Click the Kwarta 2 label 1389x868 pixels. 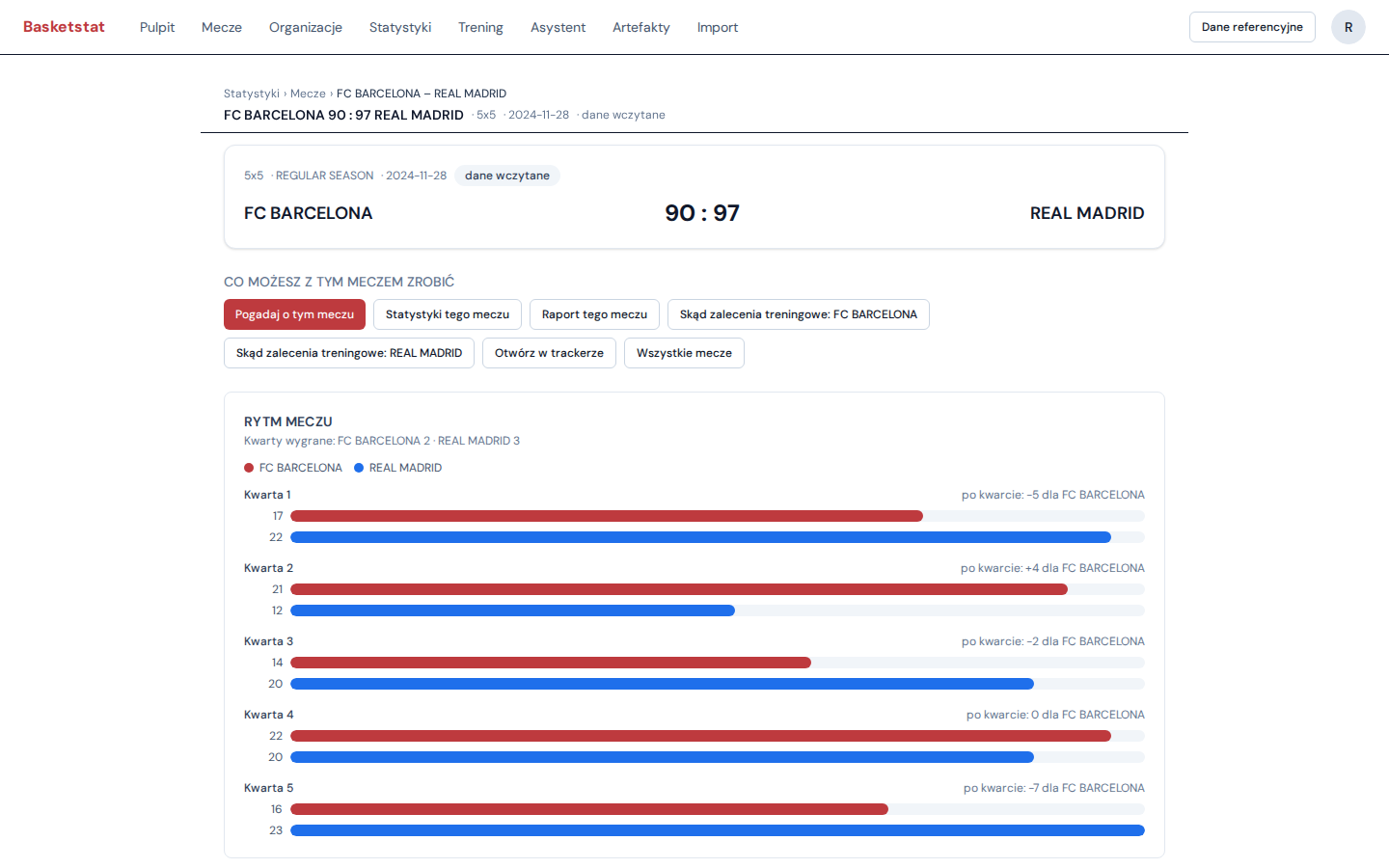[x=268, y=568]
